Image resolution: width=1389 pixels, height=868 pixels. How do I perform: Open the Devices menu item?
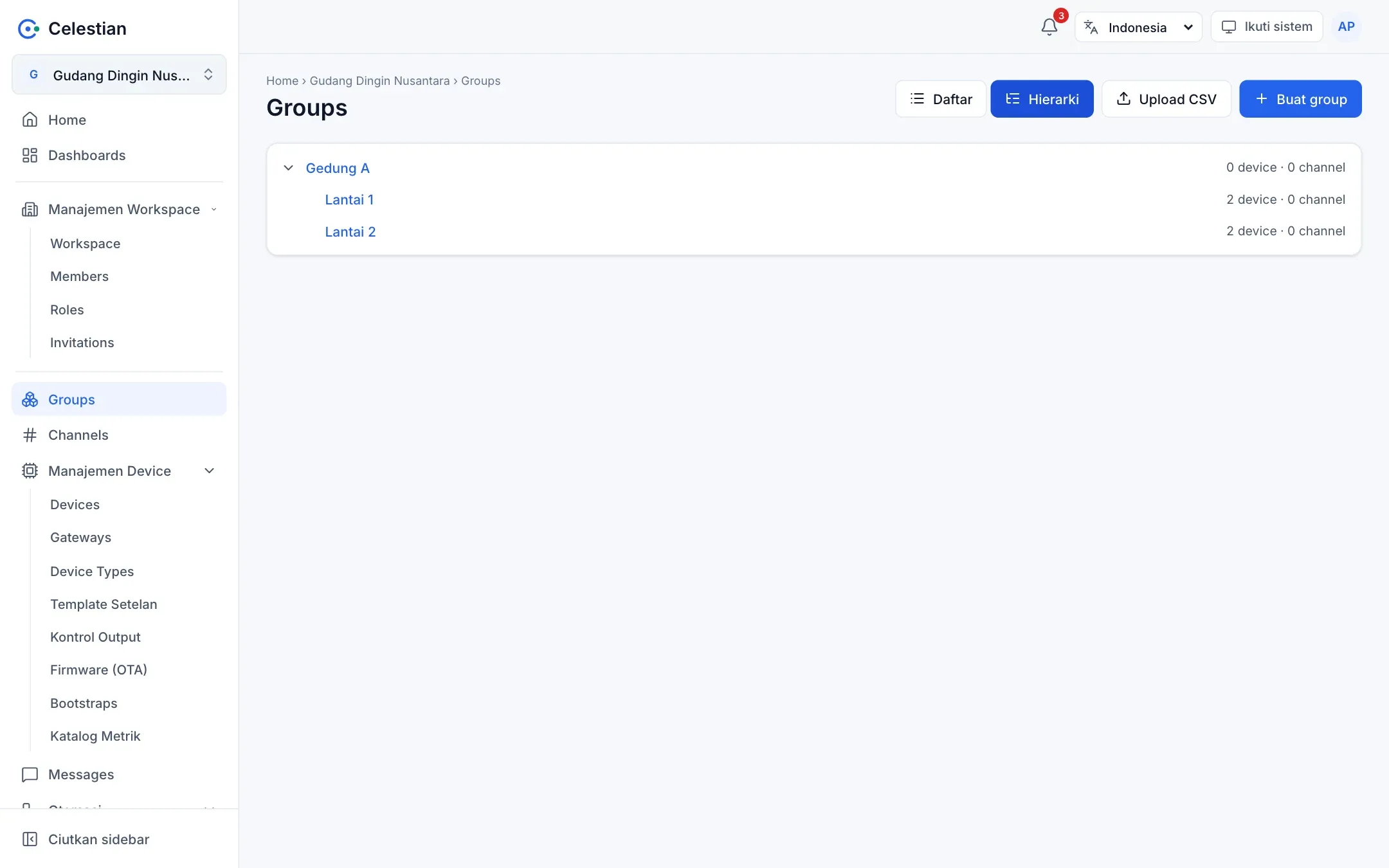(x=75, y=505)
